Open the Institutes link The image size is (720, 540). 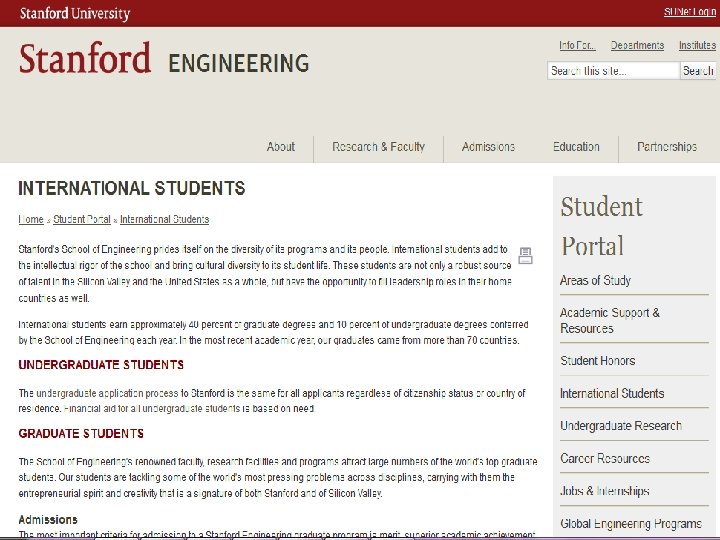[x=697, y=45]
